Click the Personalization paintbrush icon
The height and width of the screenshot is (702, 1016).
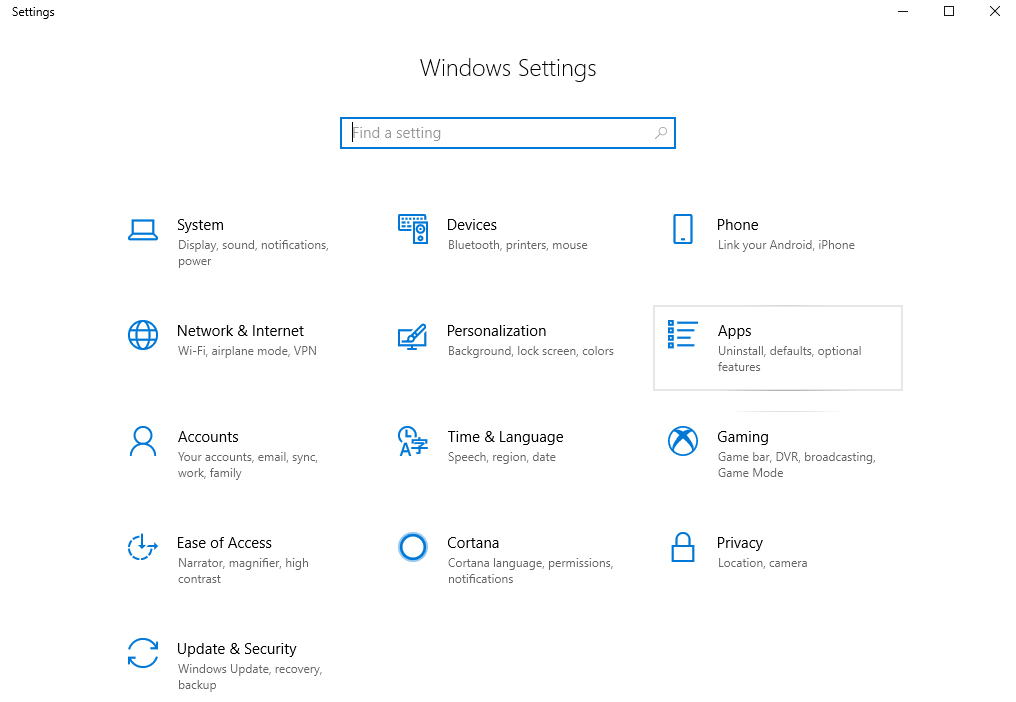click(x=413, y=336)
